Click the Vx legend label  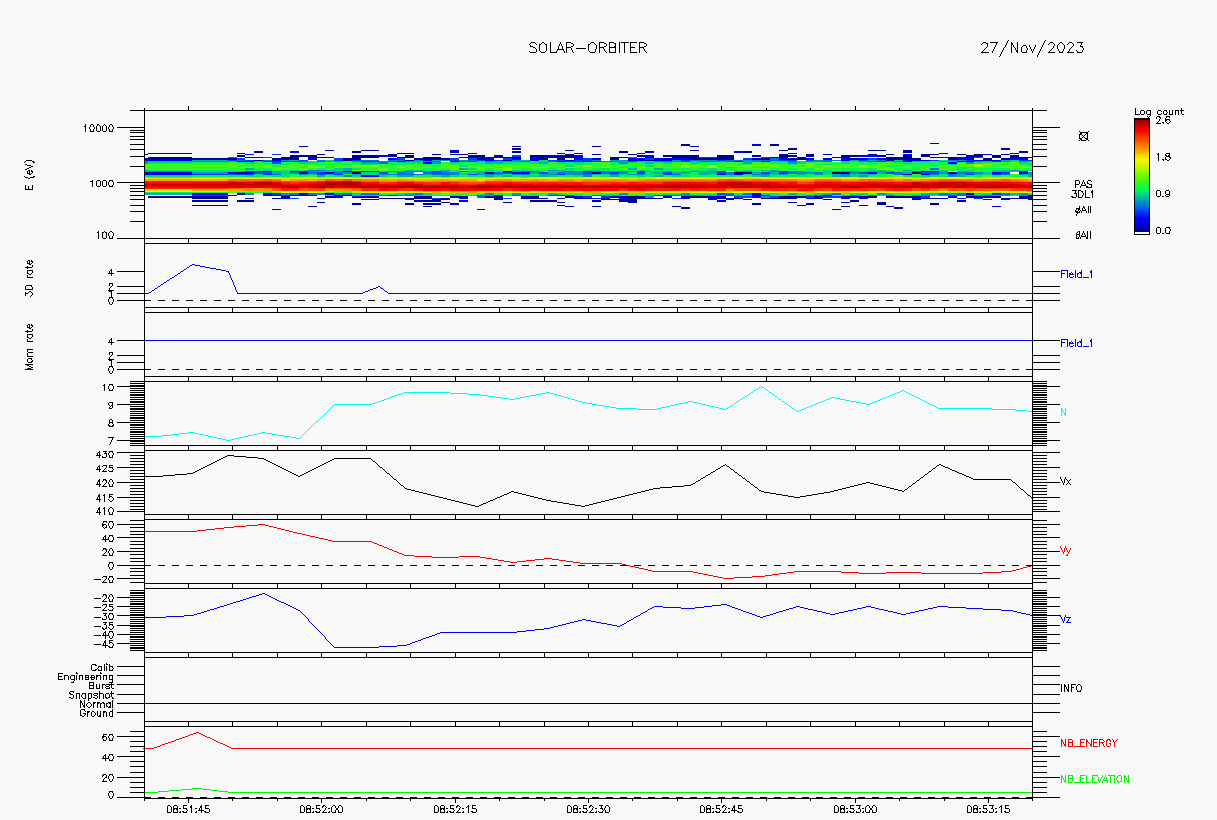point(1066,481)
